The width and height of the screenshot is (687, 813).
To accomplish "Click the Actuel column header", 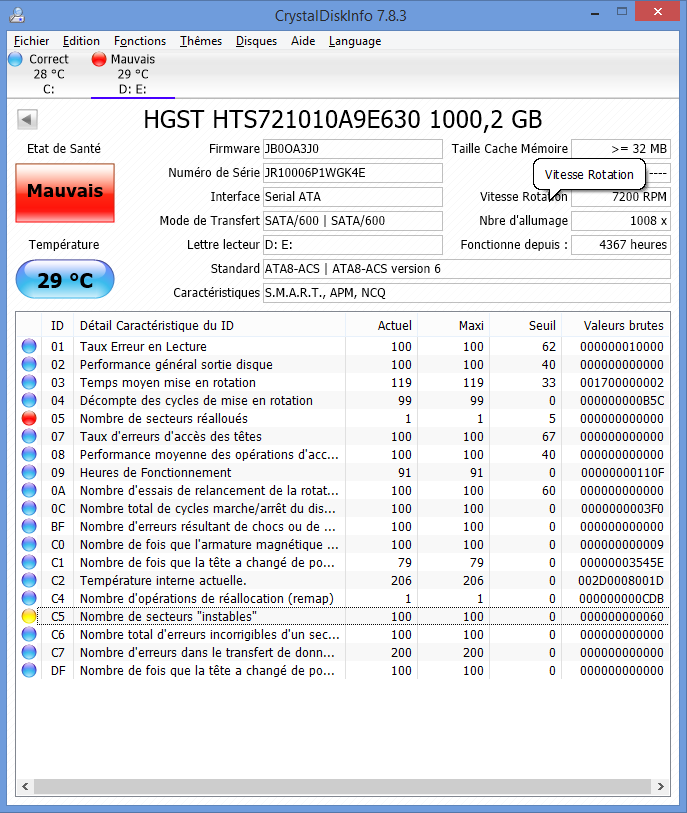I will (382, 326).
